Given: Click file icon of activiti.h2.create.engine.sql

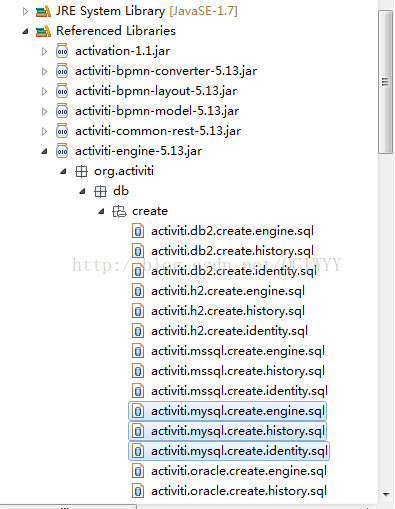Looking at the screenshot, I should tap(138, 291).
